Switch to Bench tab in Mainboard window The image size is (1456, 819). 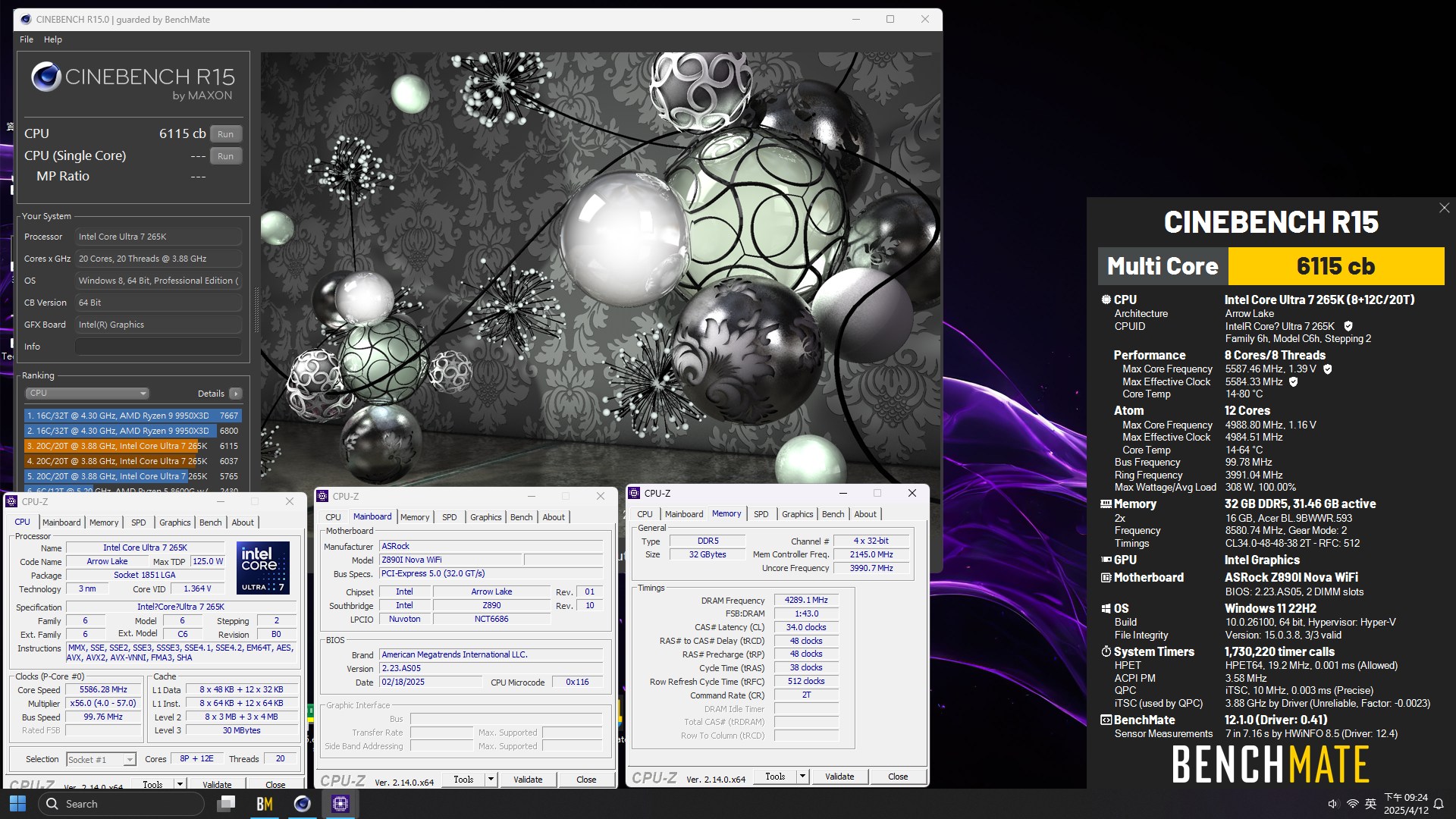(521, 517)
